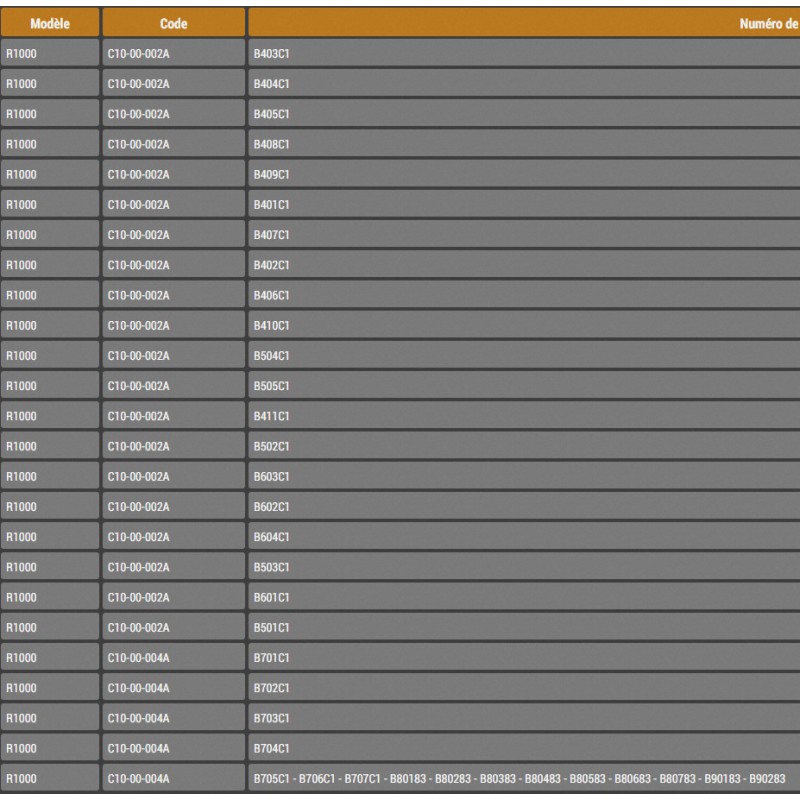
Task: Click the C10-00-004A code in the B703C1 row
Action: click(x=173, y=717)
